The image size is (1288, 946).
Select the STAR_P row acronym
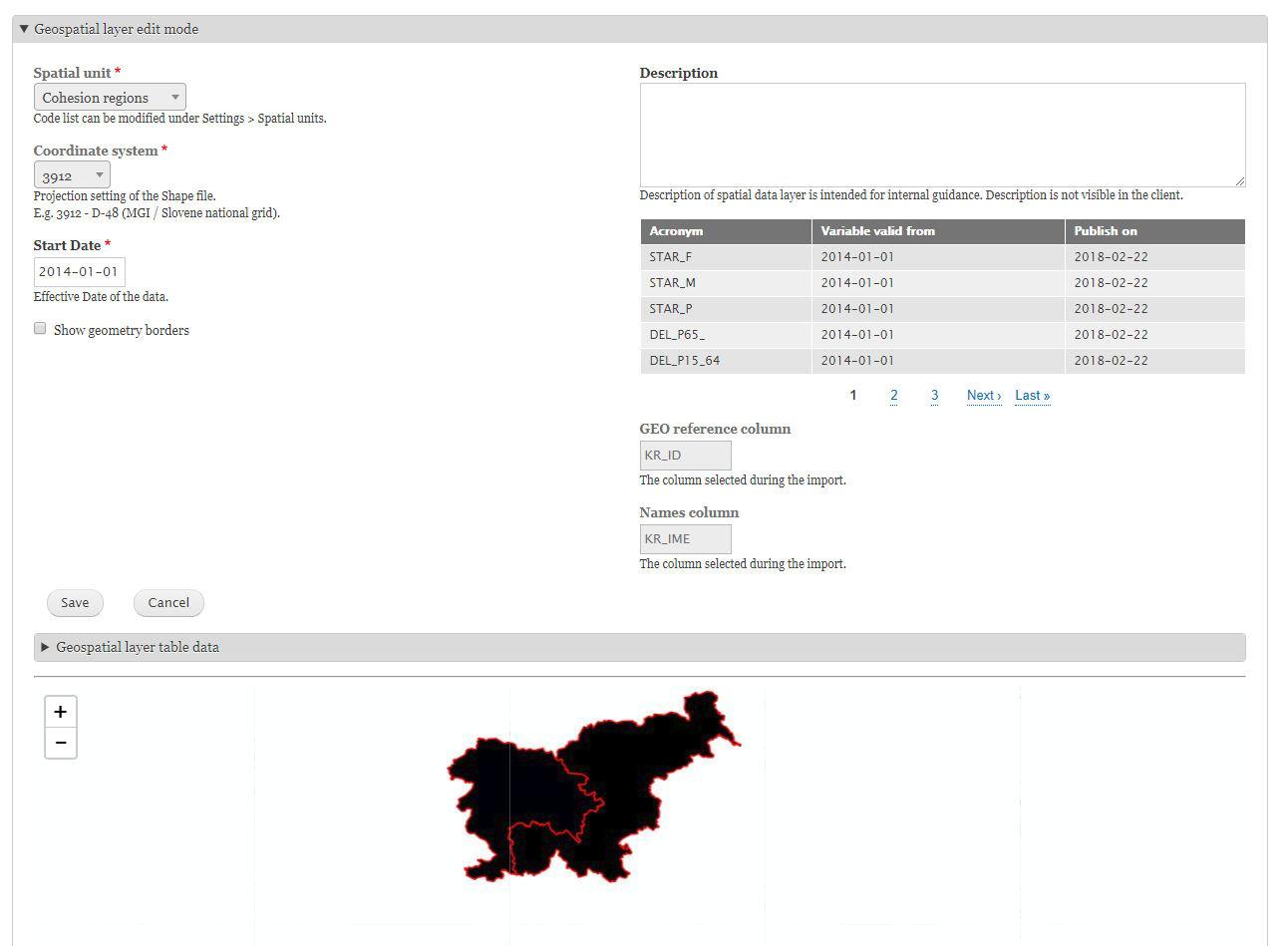click(x=670, y=309)
